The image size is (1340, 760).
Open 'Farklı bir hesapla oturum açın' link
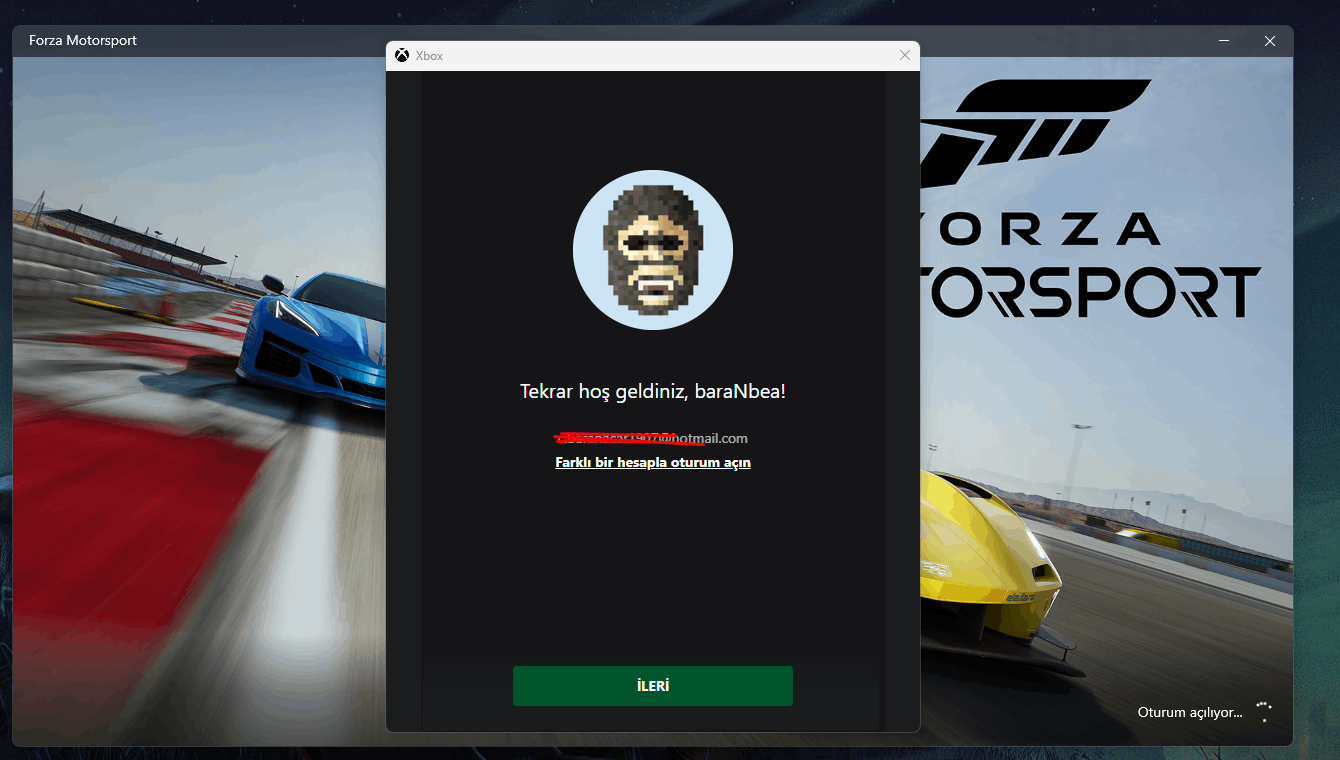coord(653,463)
